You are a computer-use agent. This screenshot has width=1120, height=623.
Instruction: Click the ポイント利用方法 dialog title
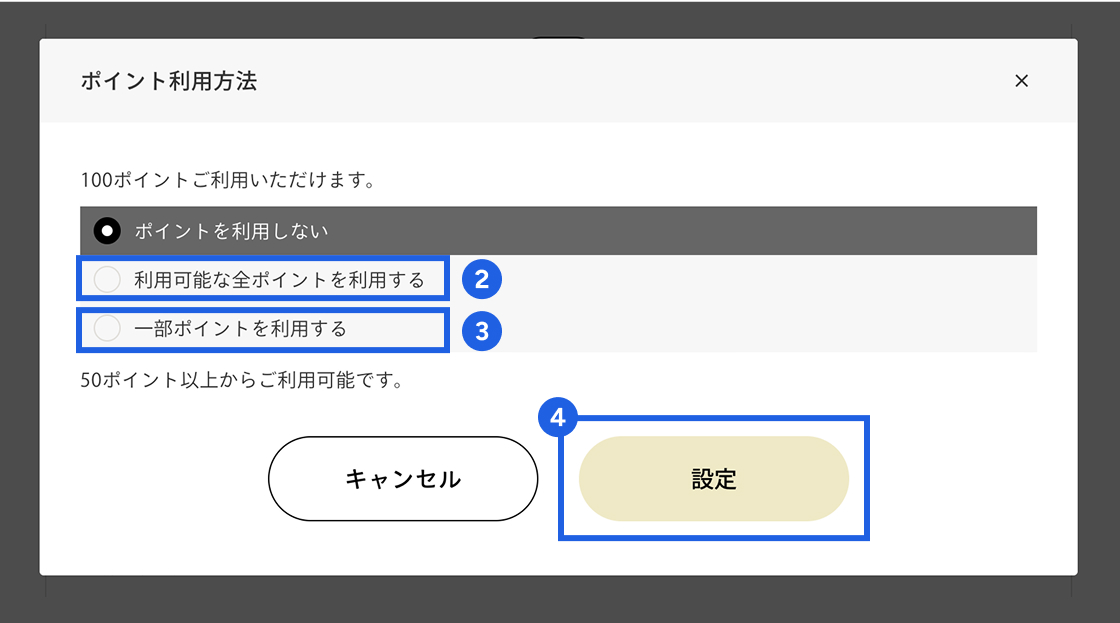(169, 82)
